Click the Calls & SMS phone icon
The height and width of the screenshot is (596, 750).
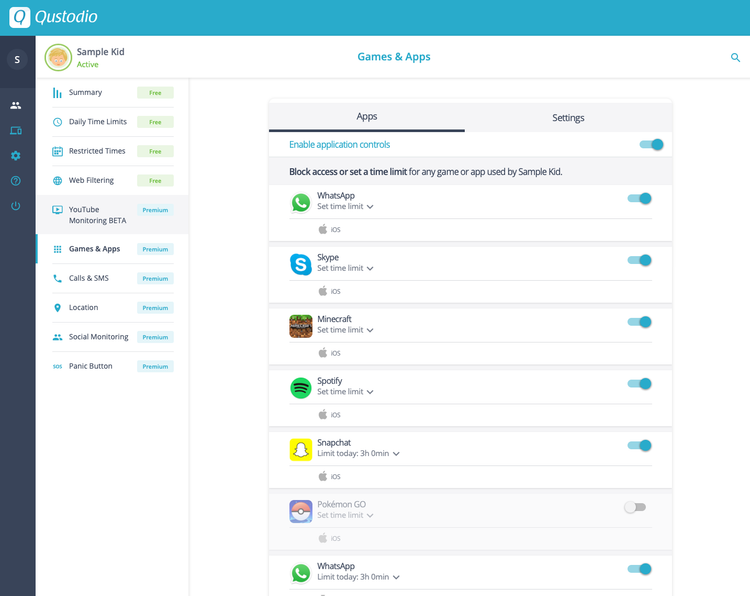point(57,278)
